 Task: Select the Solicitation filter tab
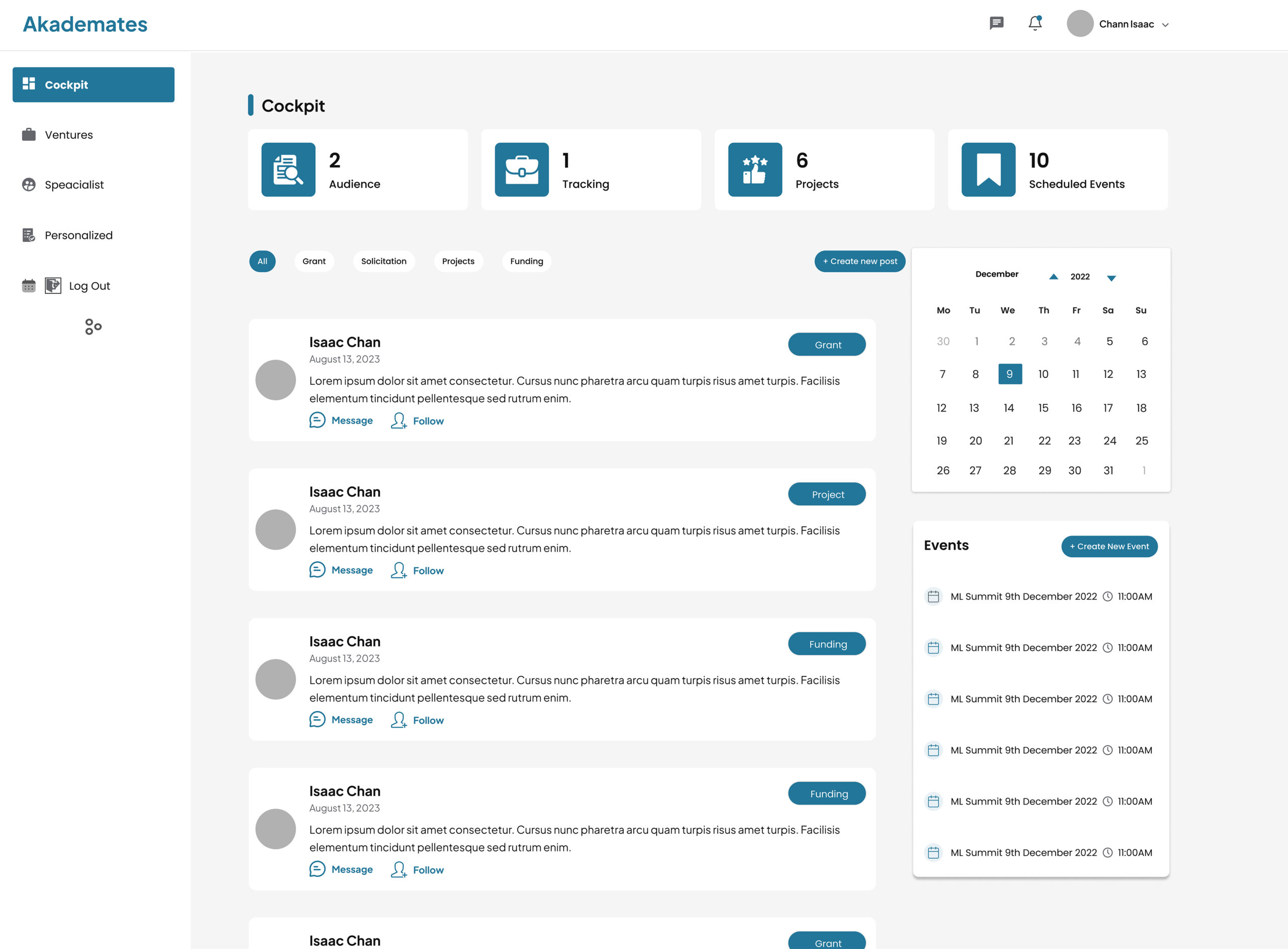383,262
